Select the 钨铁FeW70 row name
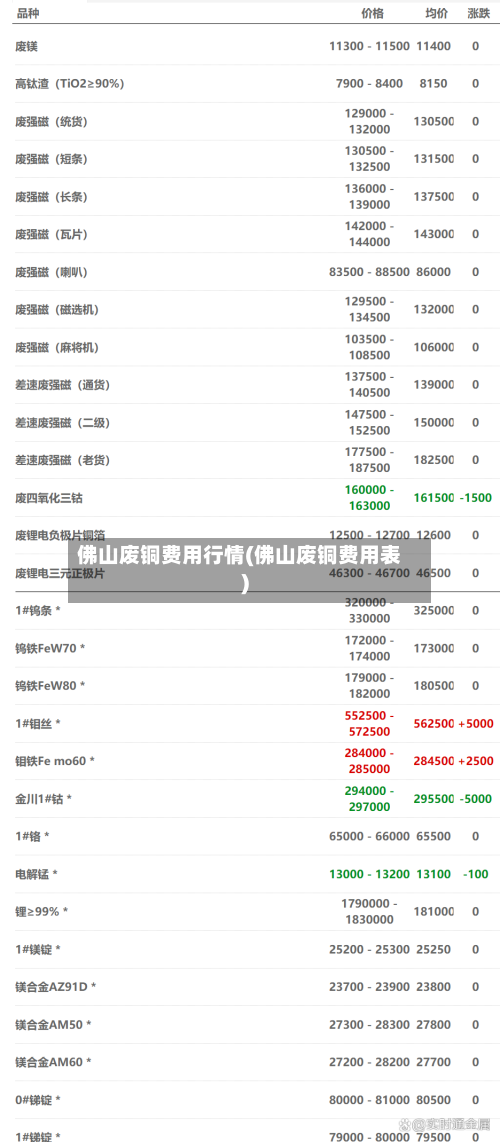This screenshot has width=500, height=1142. (50, 648)
